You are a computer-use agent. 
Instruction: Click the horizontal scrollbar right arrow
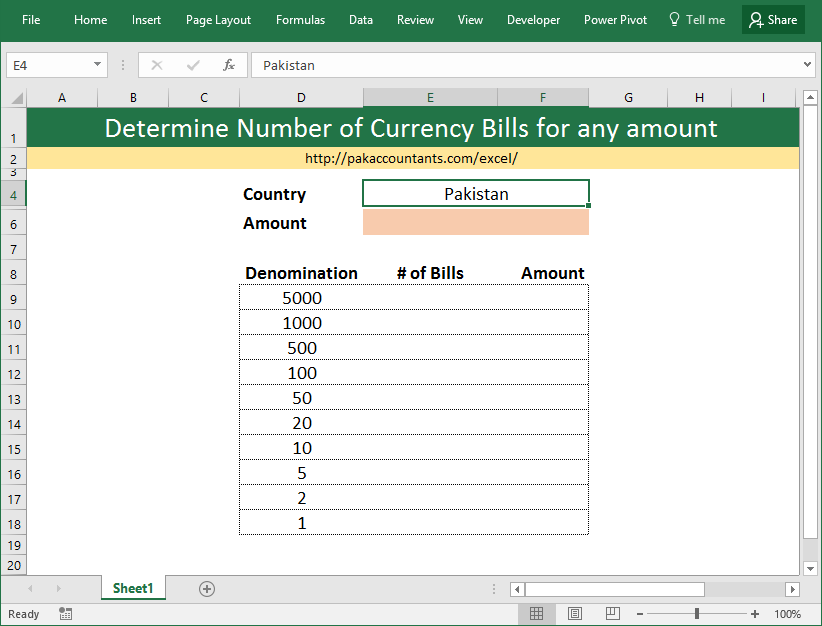(x=792, y=589)
